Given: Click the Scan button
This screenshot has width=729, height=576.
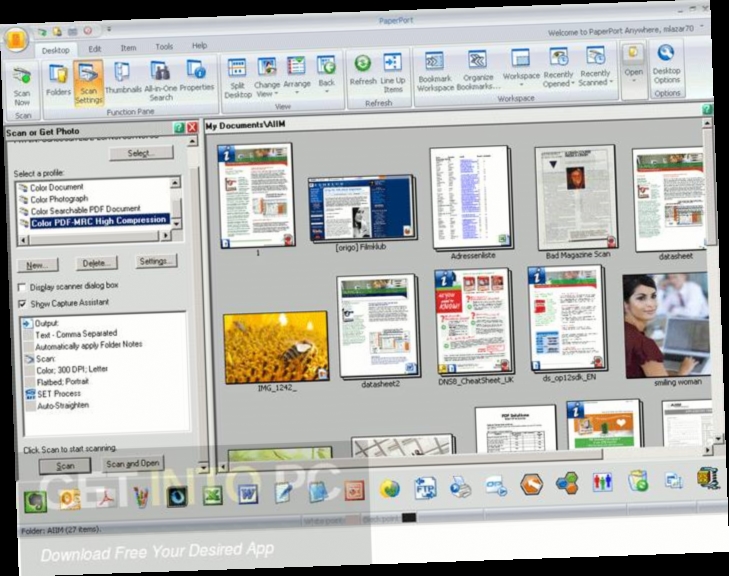Looking at the screenshot, I should pos(65,466).
